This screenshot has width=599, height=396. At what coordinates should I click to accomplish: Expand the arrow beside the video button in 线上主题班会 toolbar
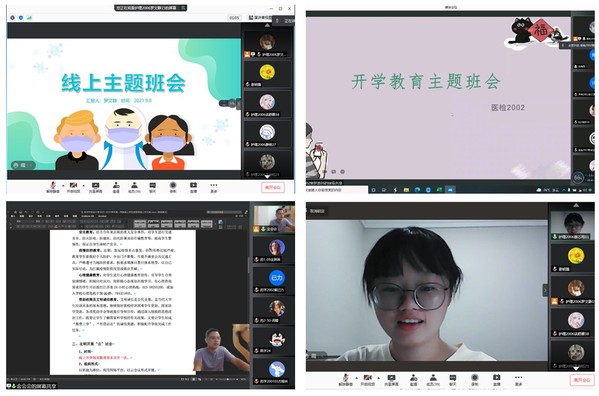pyautogui.click(x=84, y=186)
